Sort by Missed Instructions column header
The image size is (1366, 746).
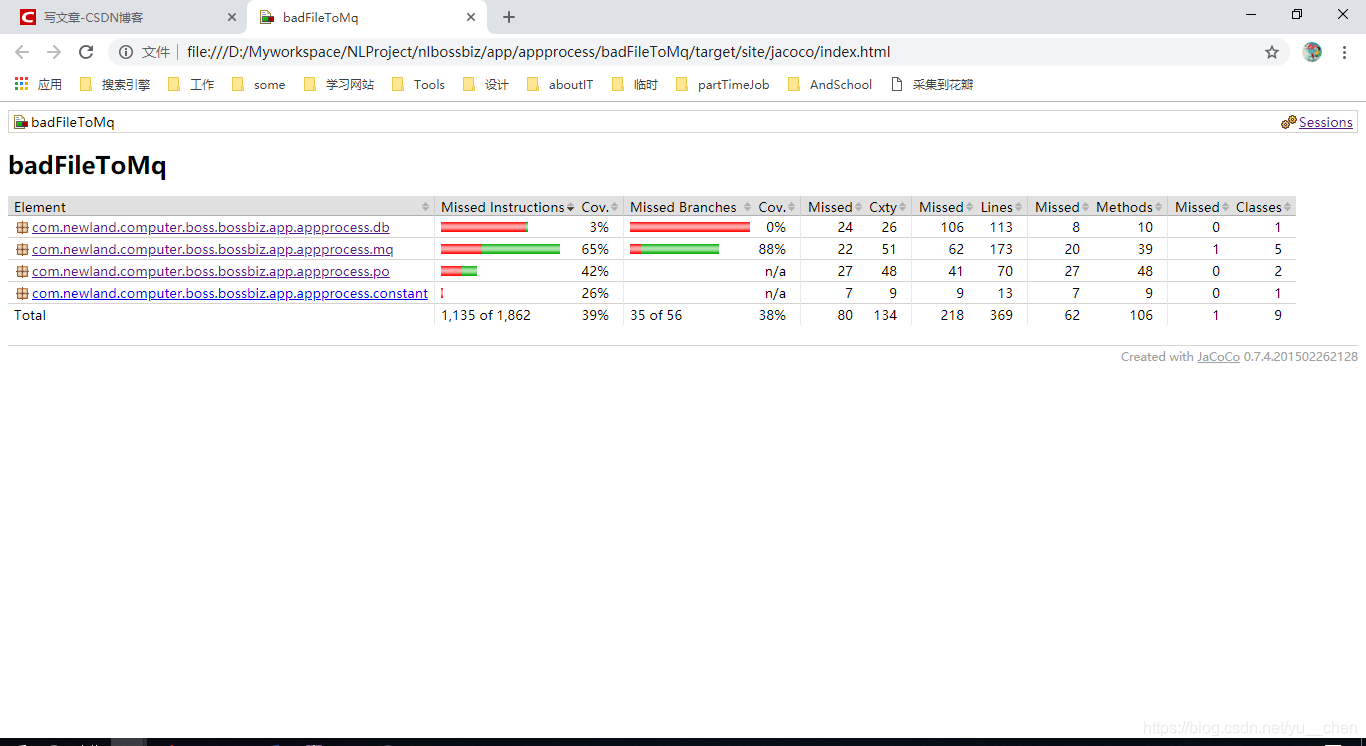pos(506,207)
